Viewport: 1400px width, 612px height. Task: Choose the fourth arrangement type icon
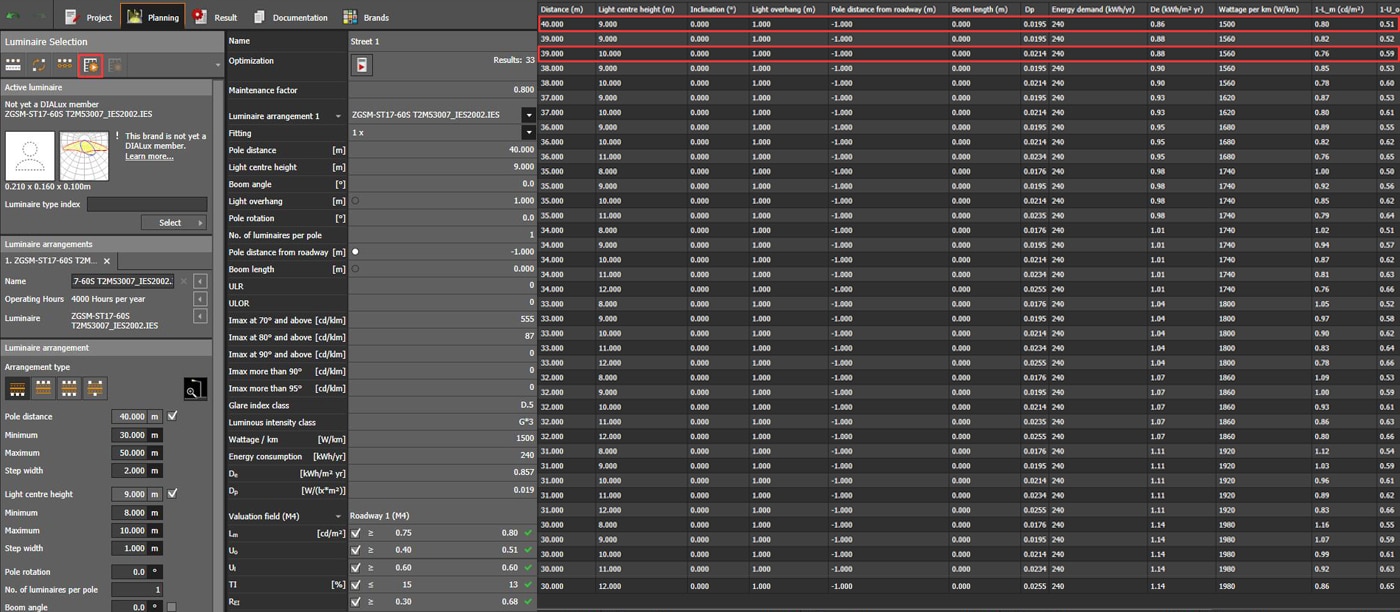pyautogui.click(x=95, y=388)
